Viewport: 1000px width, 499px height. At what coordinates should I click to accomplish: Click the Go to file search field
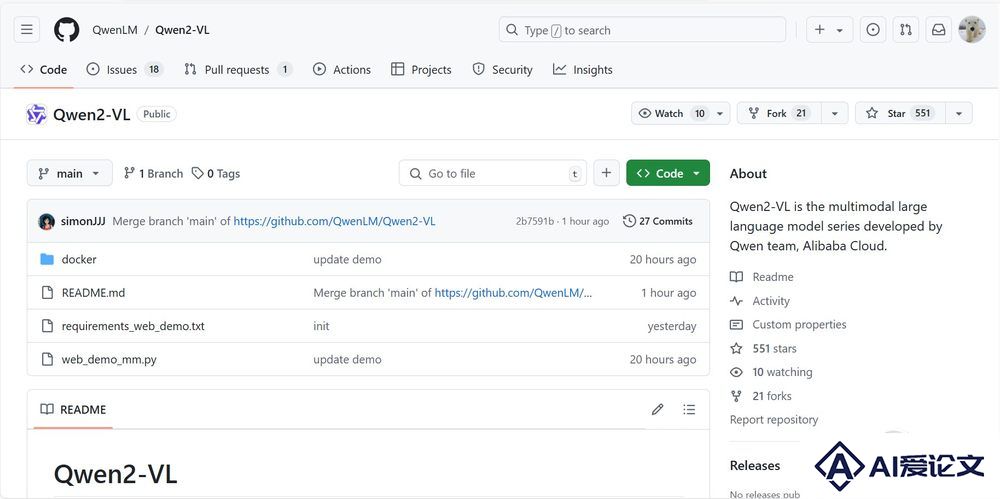[x=493, y=173]
